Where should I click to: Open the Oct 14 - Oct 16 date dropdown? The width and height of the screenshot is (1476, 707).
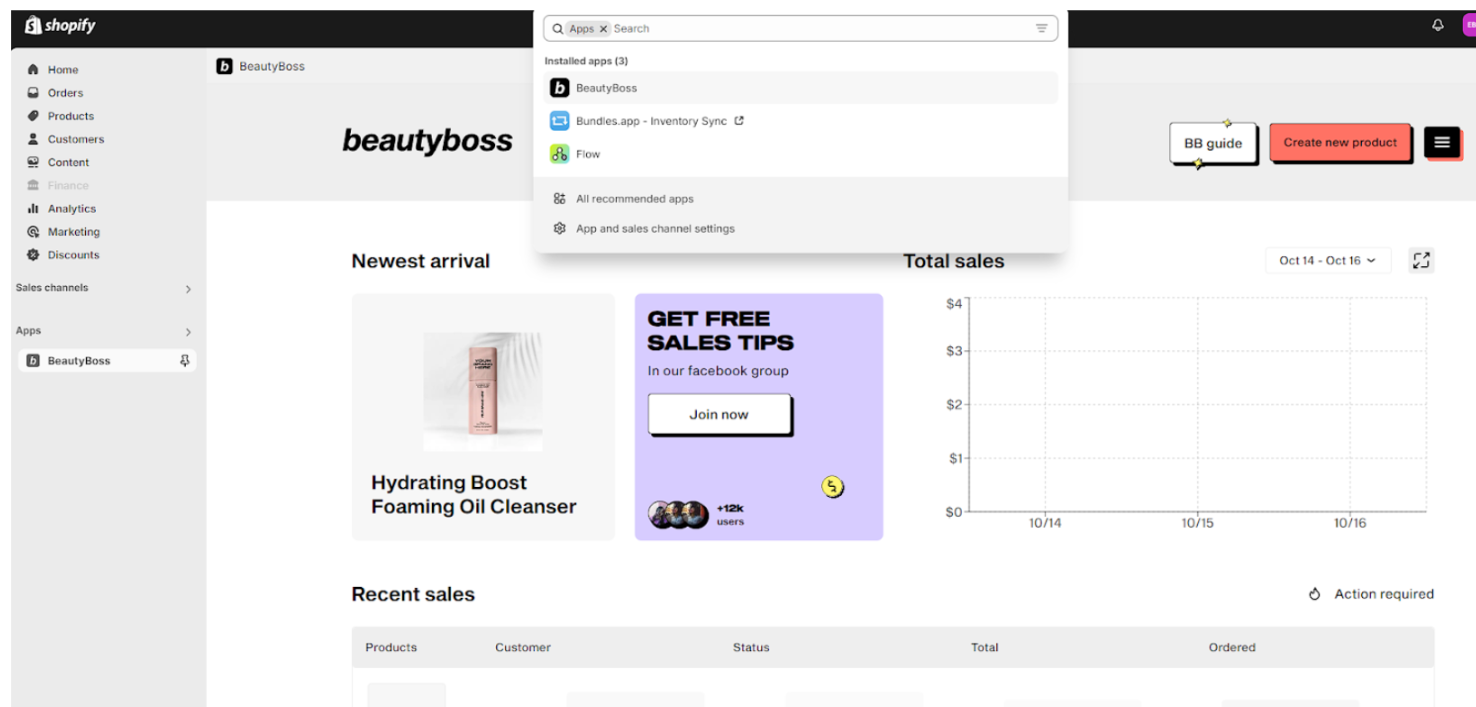click(1327, 261)
